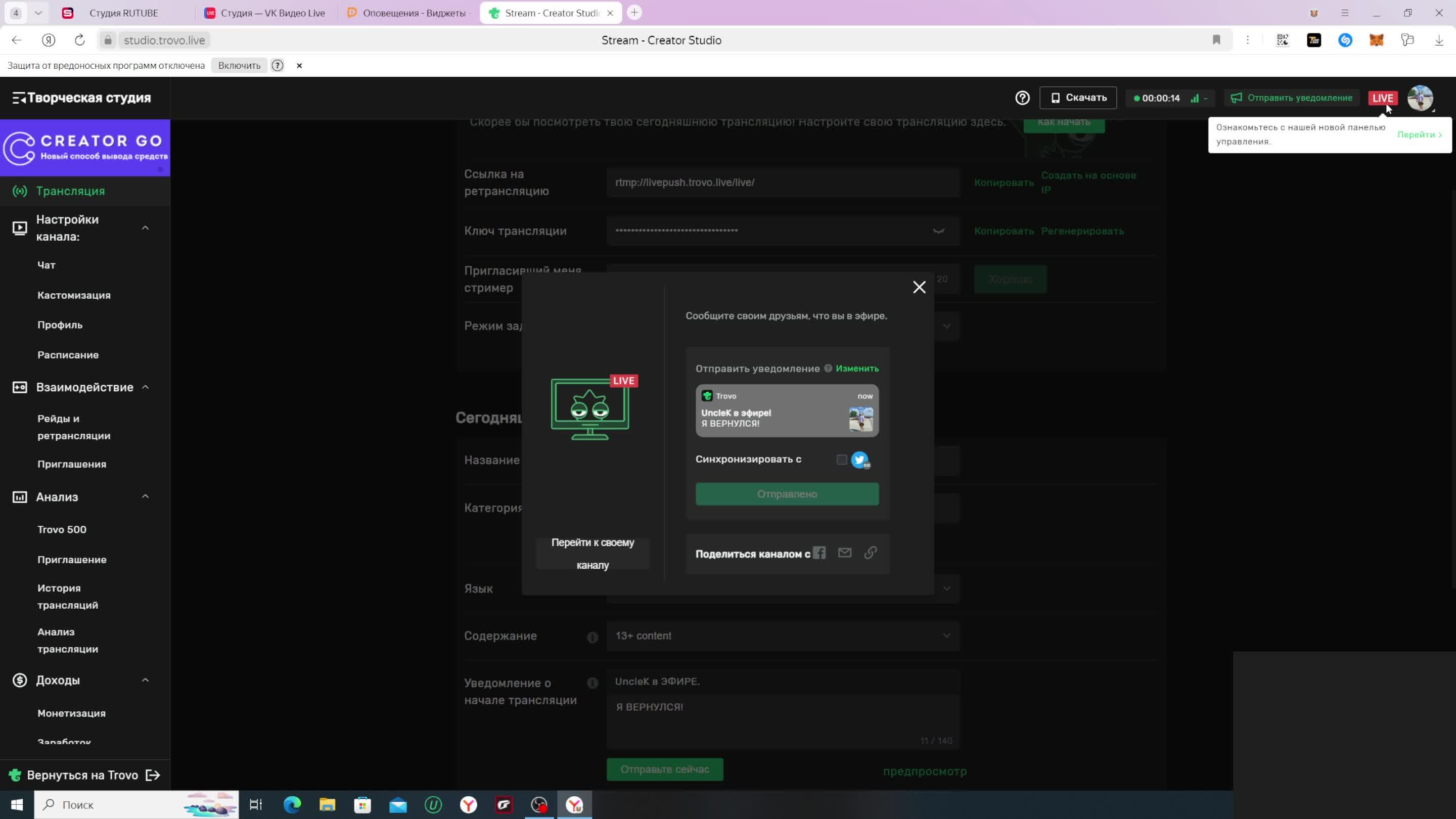The width and height of the screenshot is (1456, 819).
Task: Open Профиль in sidebar
Action: [x=60, y=325]
